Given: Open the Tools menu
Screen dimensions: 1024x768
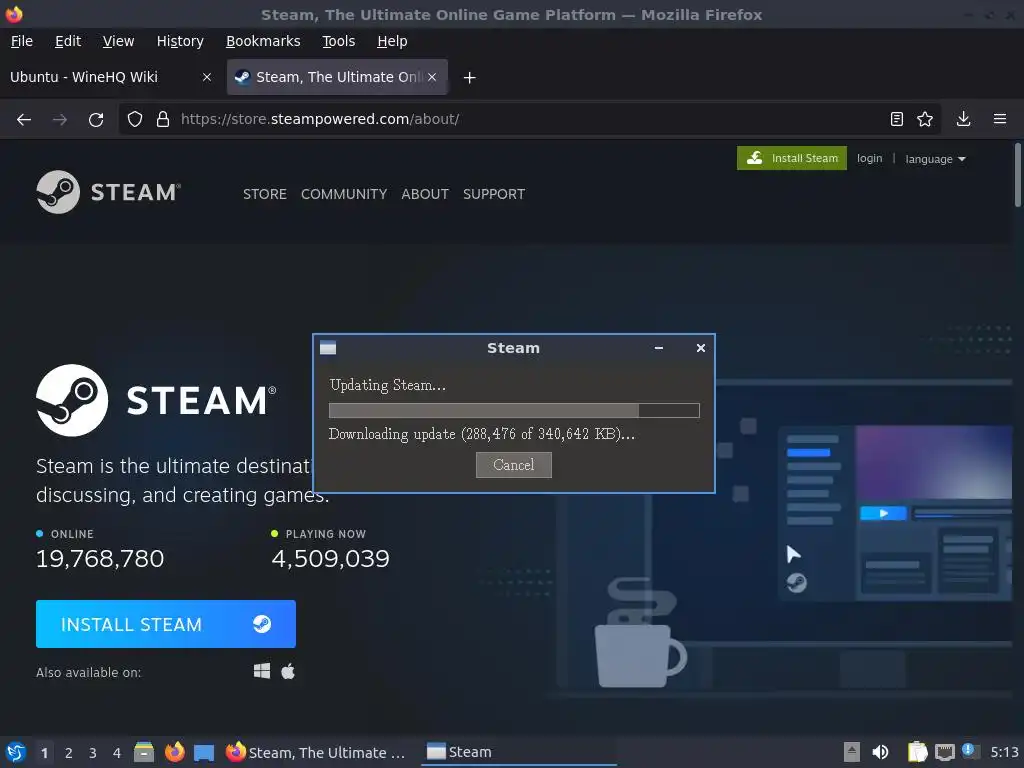Looking at the screenshot, I should [x=338, y=41].
